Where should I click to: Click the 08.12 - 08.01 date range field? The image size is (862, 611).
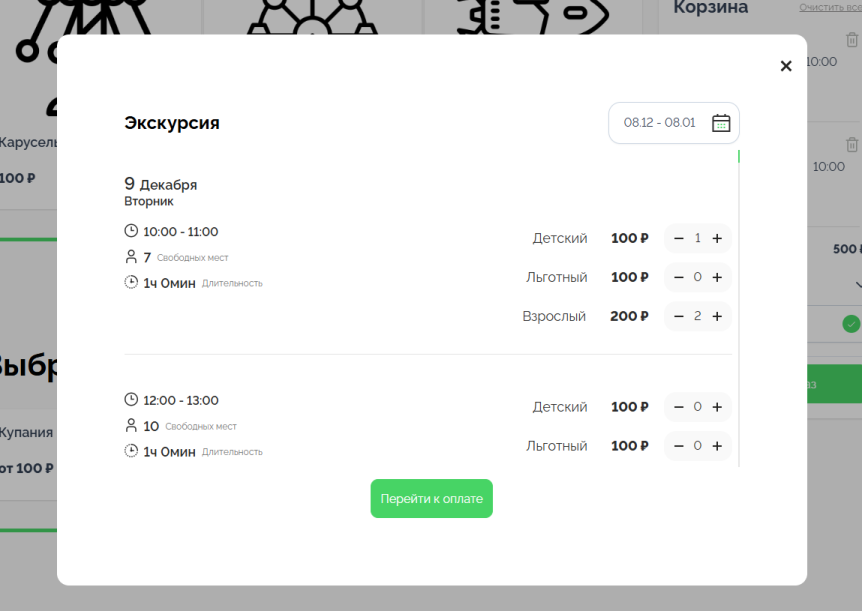coord(659,123)
